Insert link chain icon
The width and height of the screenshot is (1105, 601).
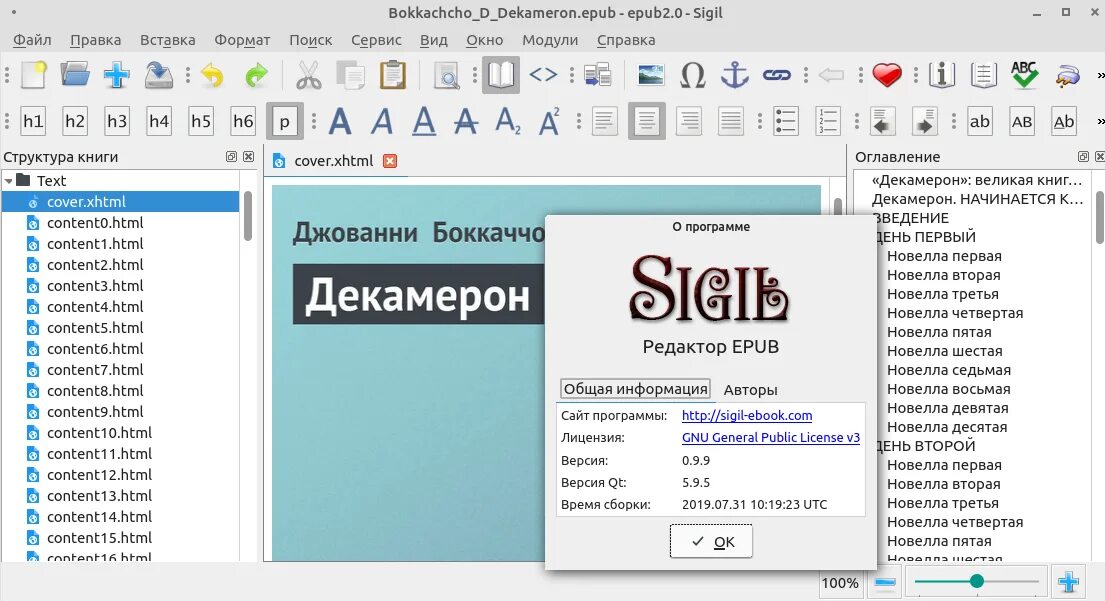click(x=777, y=75)
